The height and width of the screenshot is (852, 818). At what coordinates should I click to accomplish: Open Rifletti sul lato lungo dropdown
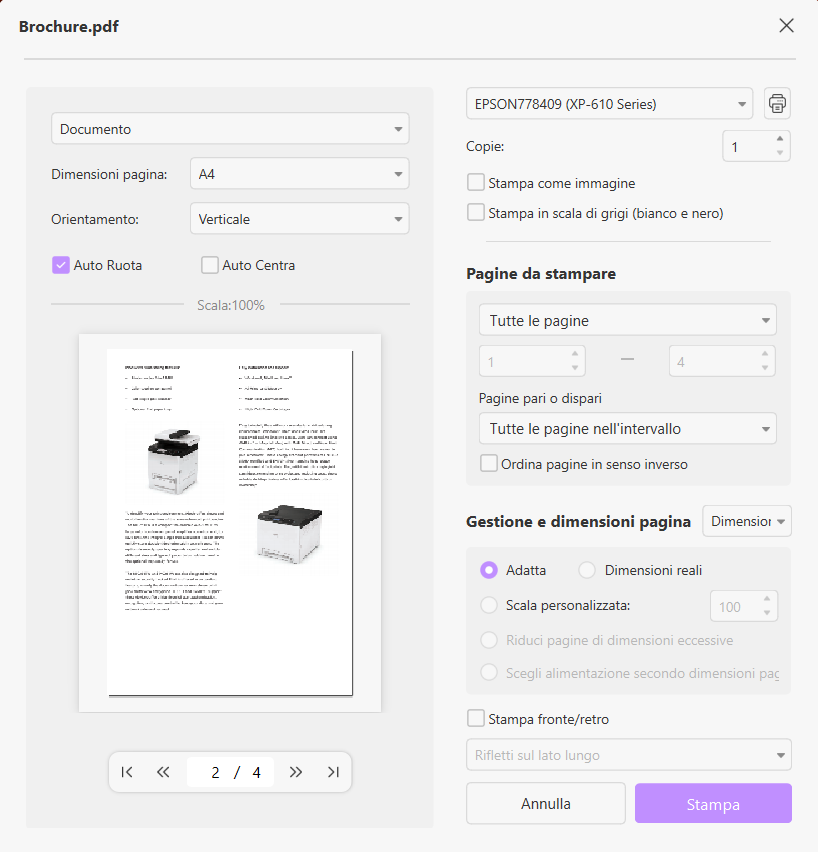pos(629,755)
